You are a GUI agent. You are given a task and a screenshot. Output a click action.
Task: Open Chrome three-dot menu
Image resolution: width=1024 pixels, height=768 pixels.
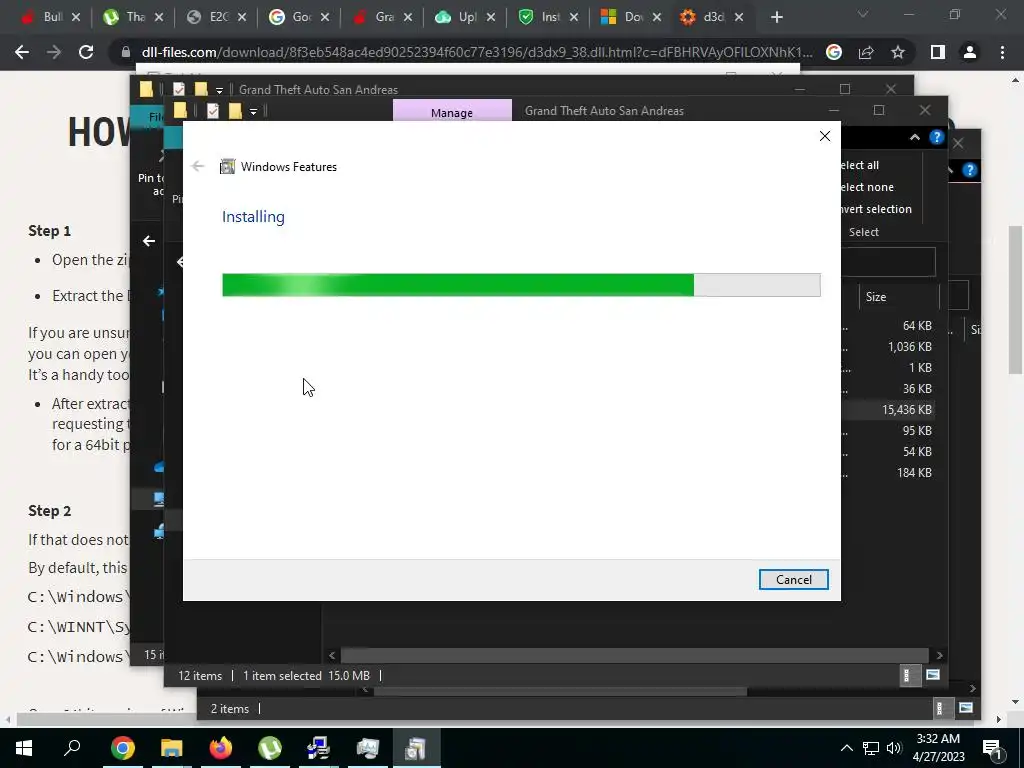(1002, 52)
